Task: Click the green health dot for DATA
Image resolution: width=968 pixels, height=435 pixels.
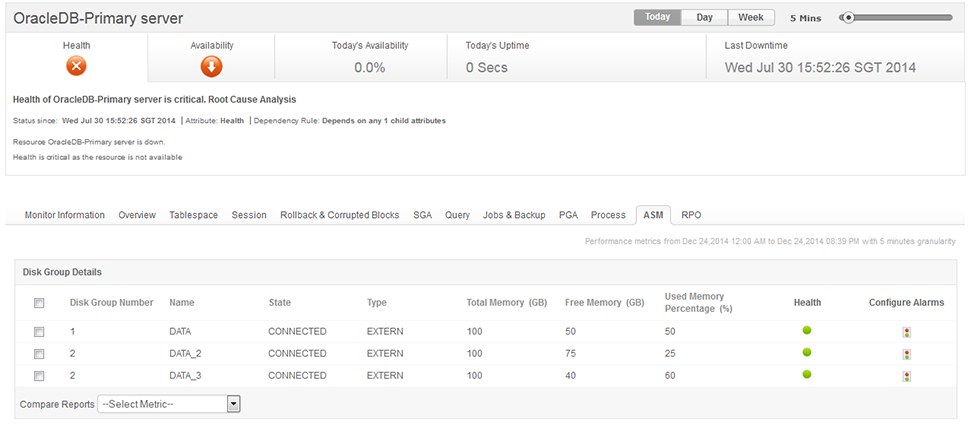Action: coord(807,330)
